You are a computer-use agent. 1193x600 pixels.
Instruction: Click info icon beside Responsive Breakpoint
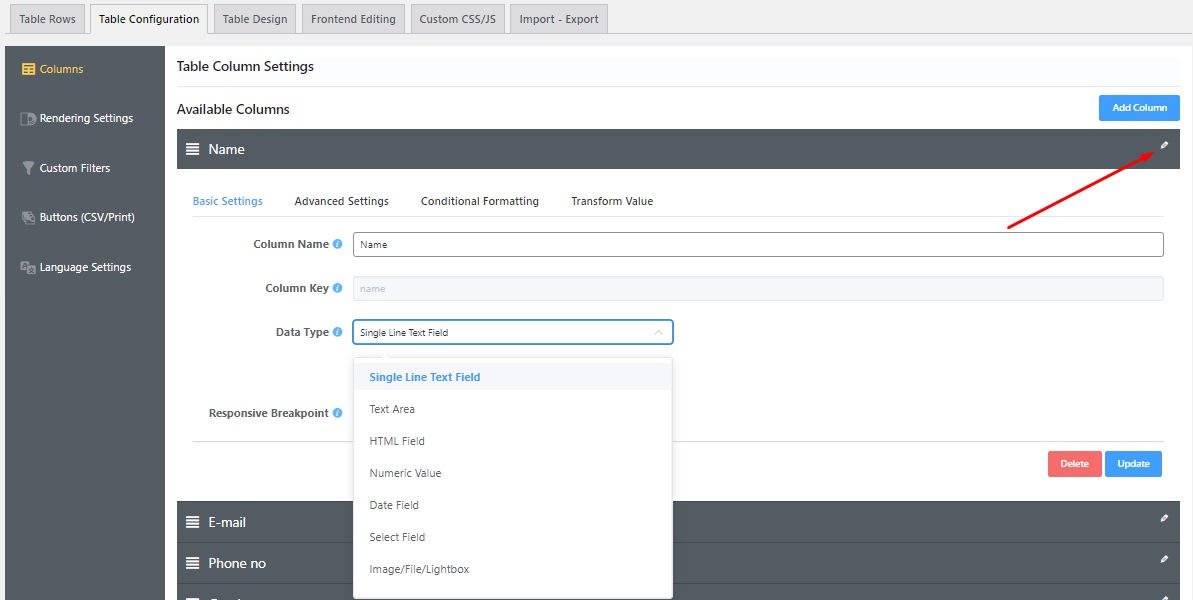(337, 413)
